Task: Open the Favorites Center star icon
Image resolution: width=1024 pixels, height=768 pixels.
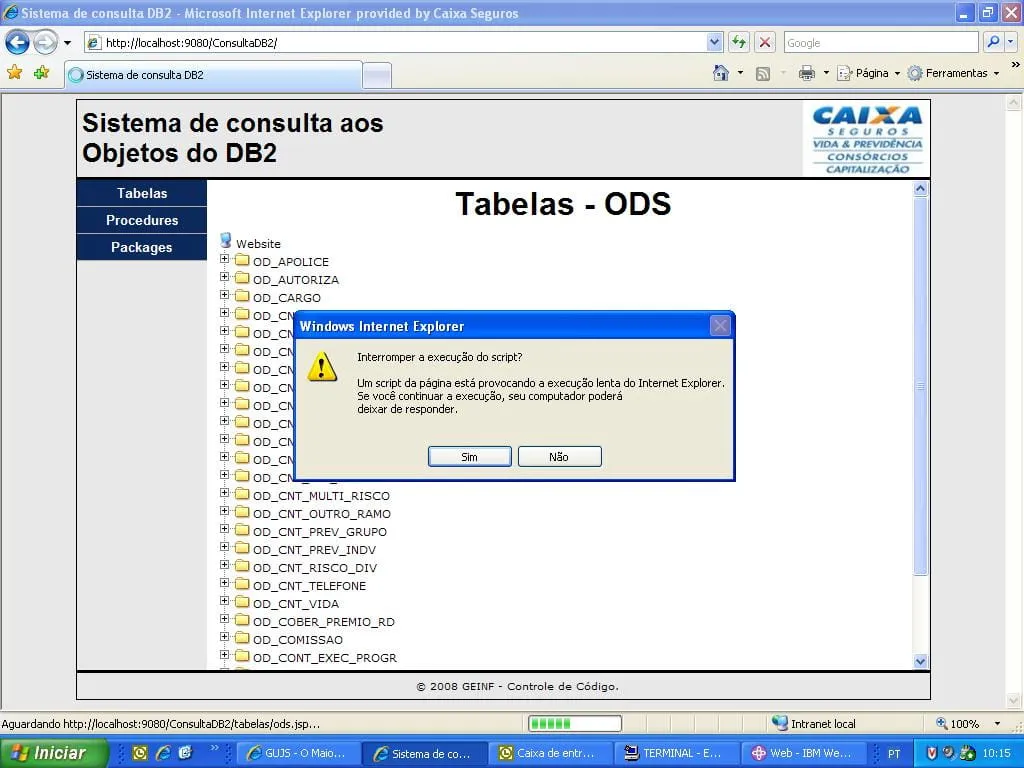Action: click(x=14, y=72)
